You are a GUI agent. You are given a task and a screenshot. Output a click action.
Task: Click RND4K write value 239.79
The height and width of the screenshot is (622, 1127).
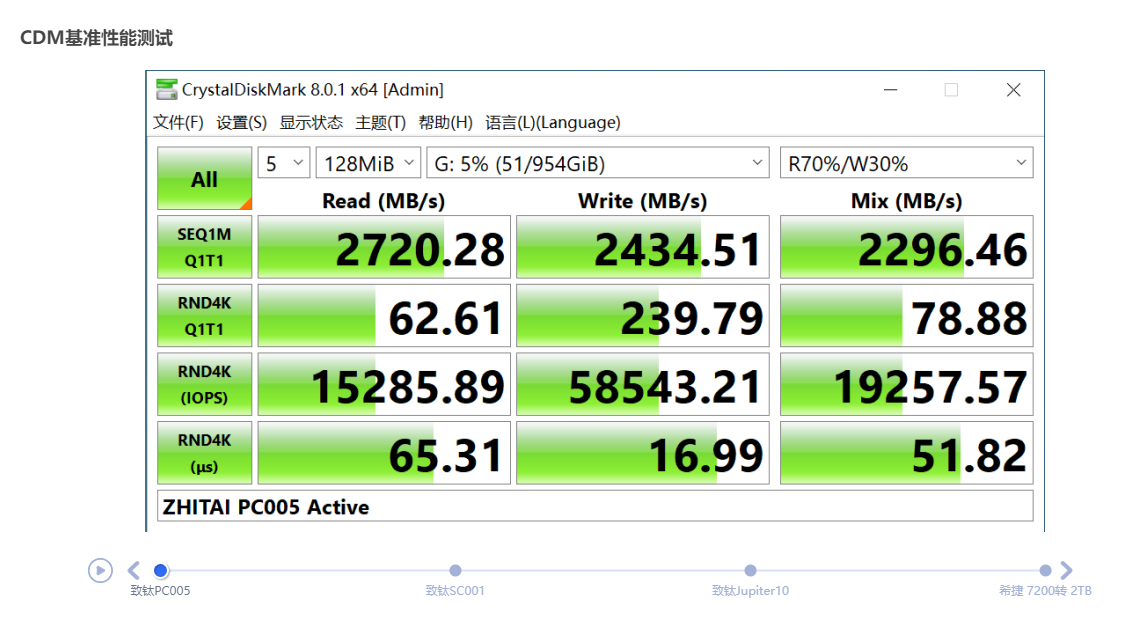tap(643, 316)
